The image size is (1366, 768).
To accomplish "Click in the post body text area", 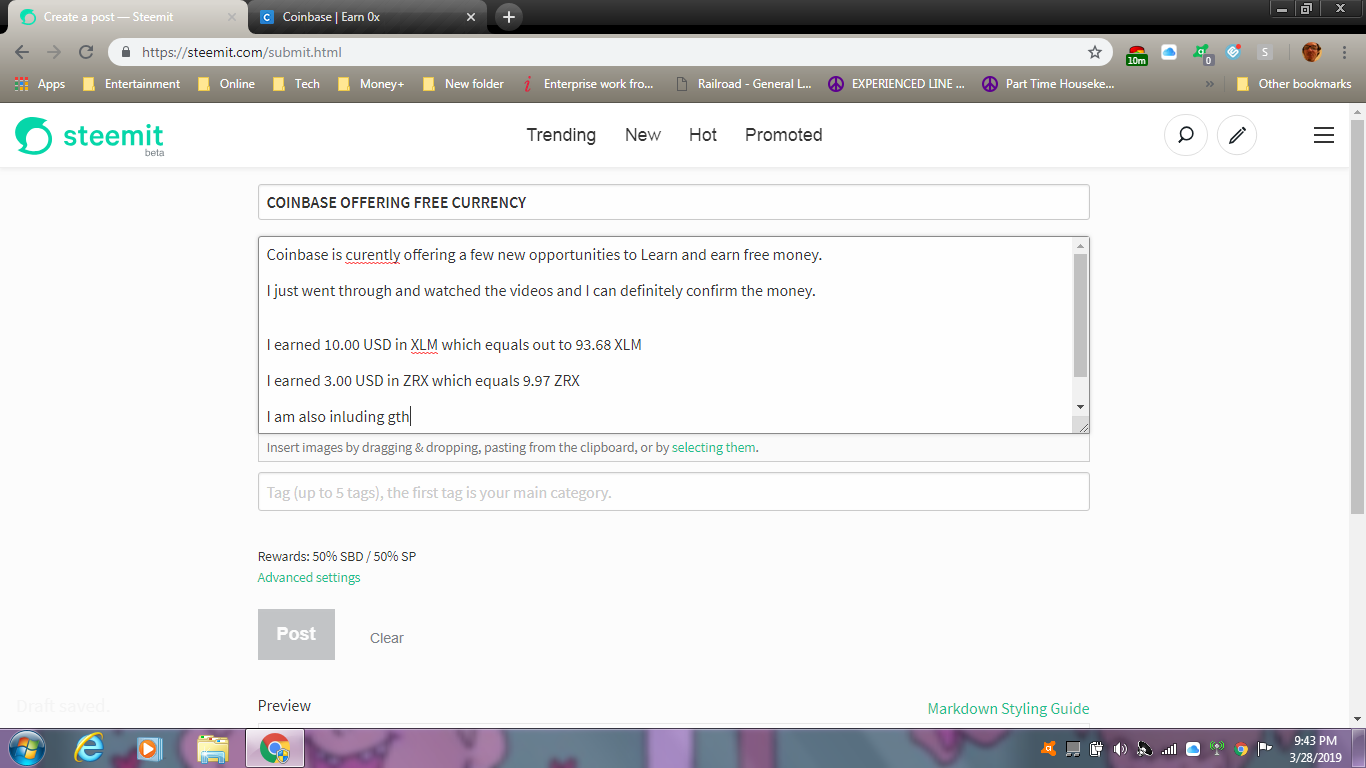I will pyautogui.click(x=665, y=335).
